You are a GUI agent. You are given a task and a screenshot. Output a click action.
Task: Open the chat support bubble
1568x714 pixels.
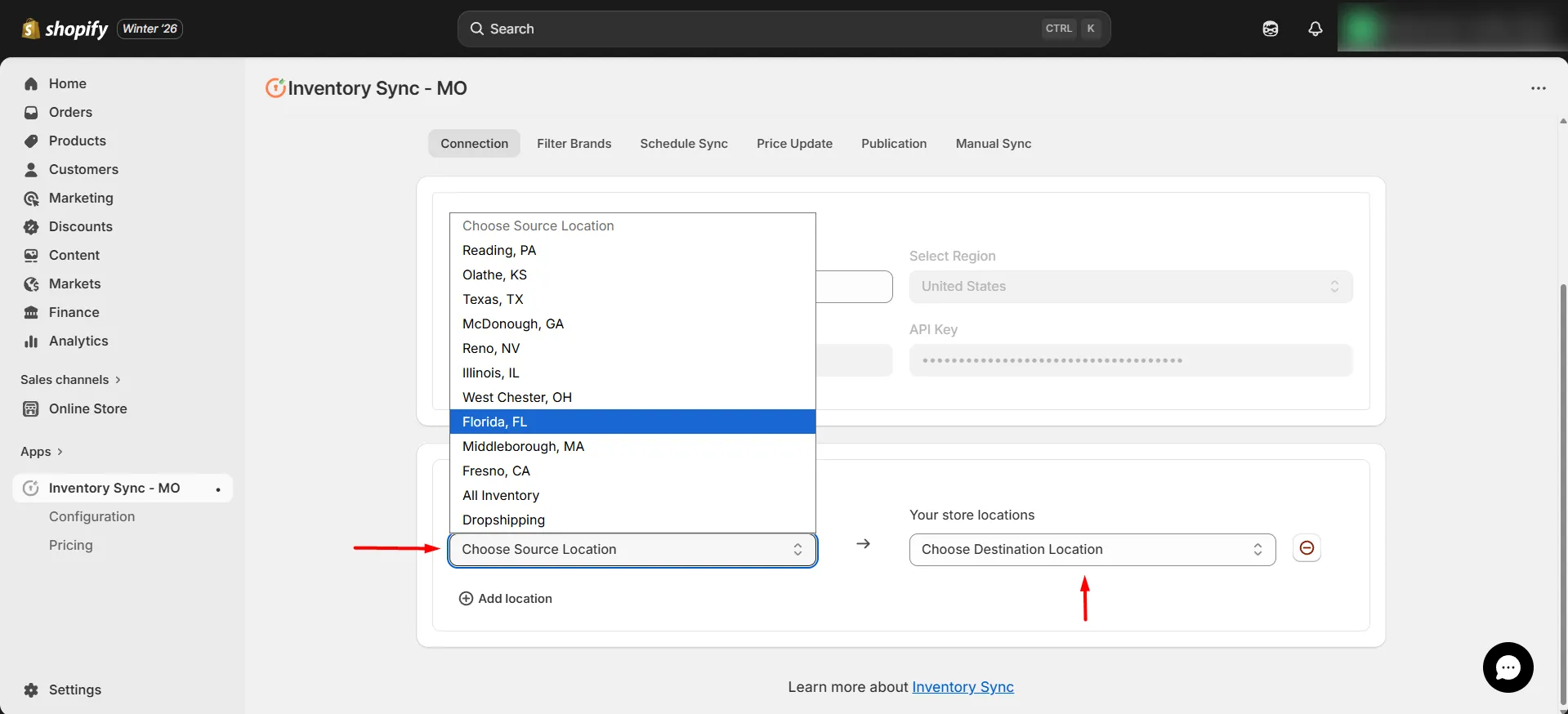[1508, 667]
